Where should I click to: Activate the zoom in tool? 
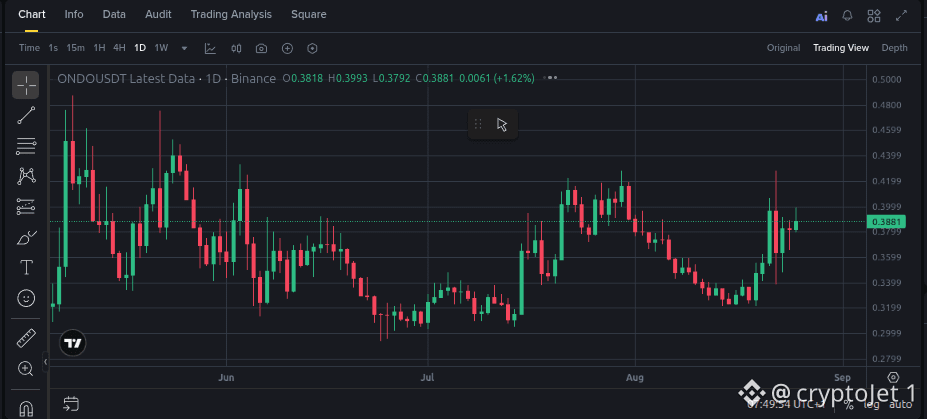[x=26, y=369]
